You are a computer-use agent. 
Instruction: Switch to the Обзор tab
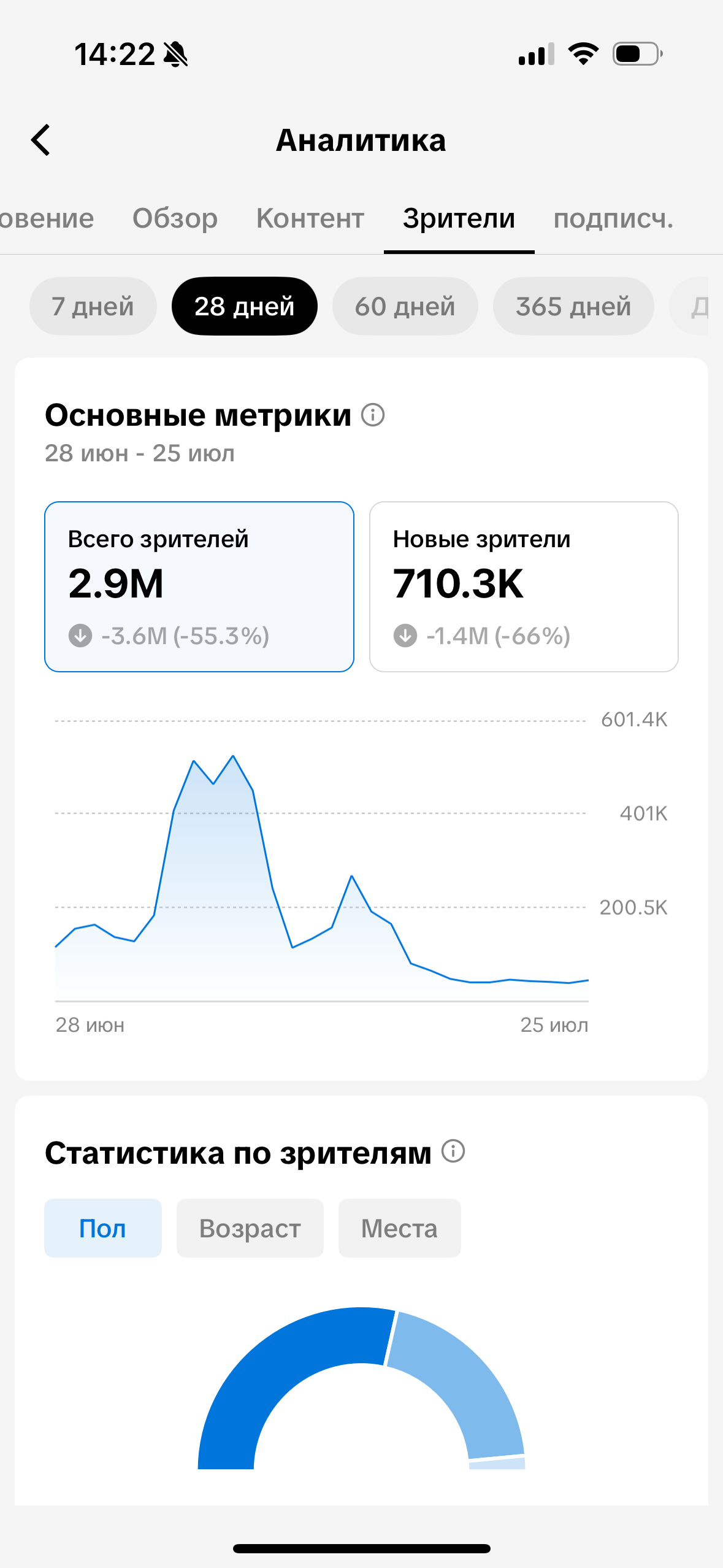(x=175, y=218)
